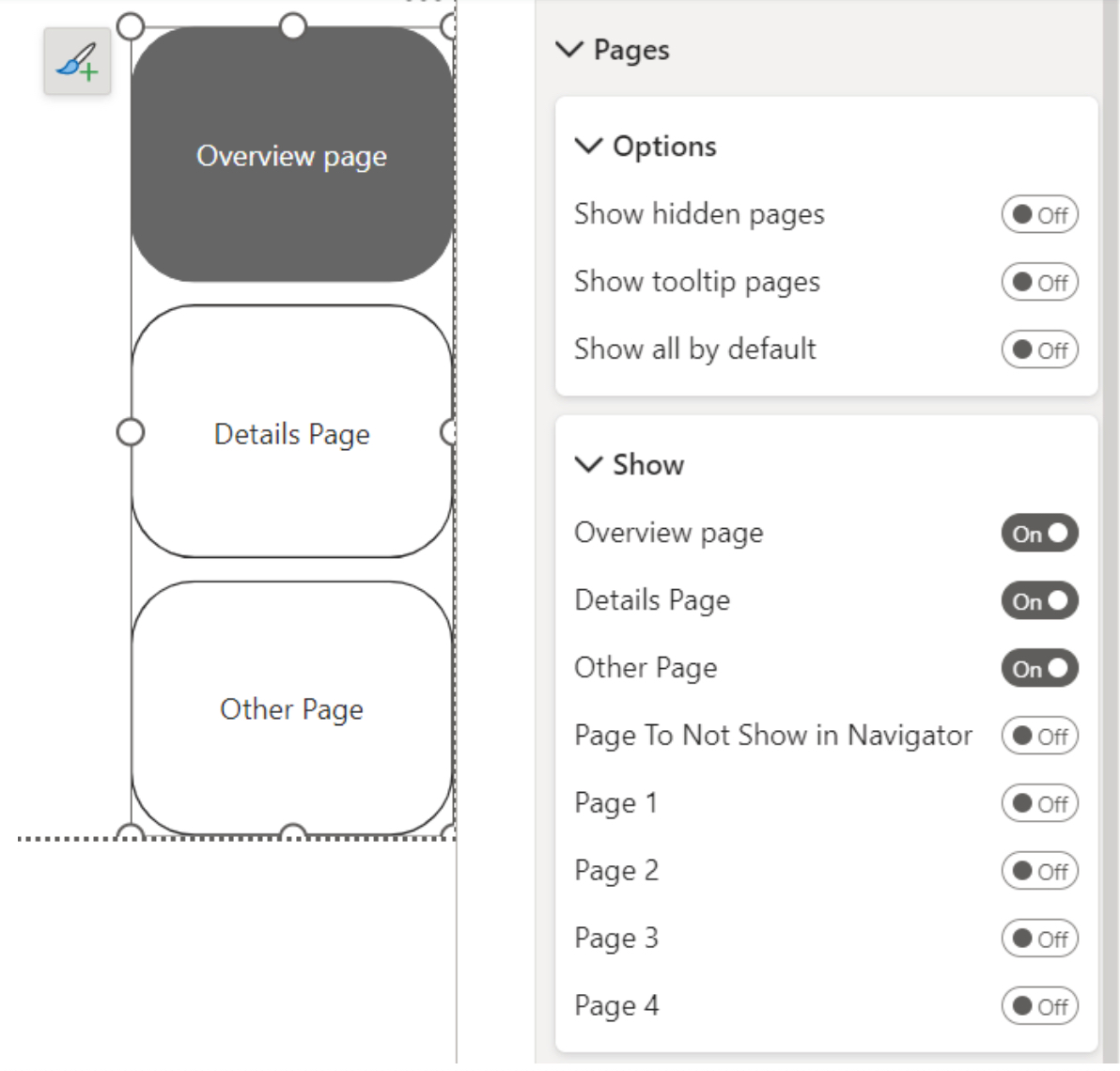Click 'Page To Not Show in Navigator' label
This screenshot has height=1071, width=1120.
[x=773, y=737]
